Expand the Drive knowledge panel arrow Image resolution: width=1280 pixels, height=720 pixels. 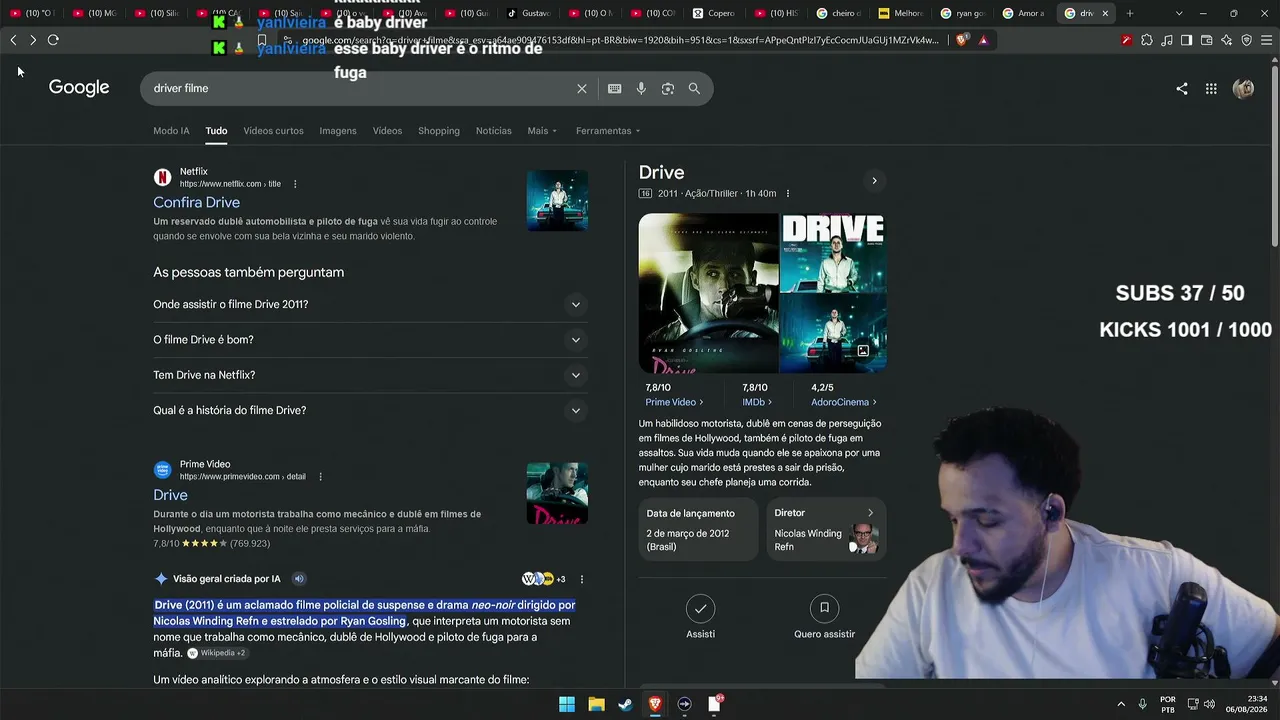coord(874,181)
